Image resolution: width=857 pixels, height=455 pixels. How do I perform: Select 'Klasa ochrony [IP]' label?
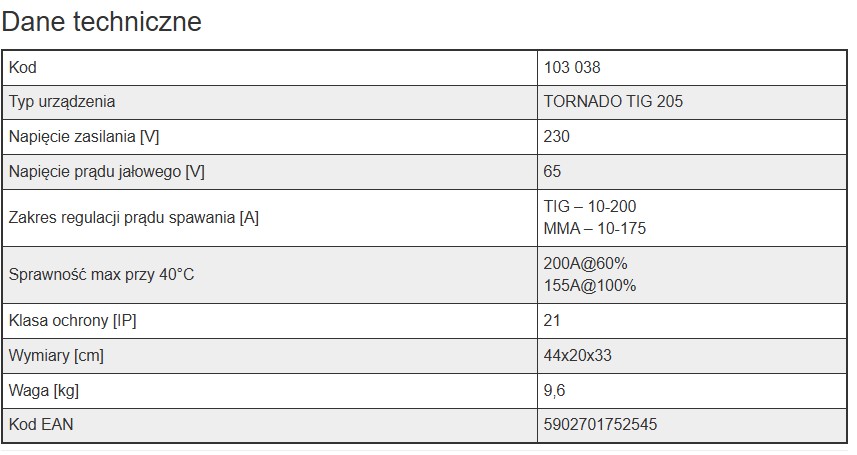(x=72, y=320)
